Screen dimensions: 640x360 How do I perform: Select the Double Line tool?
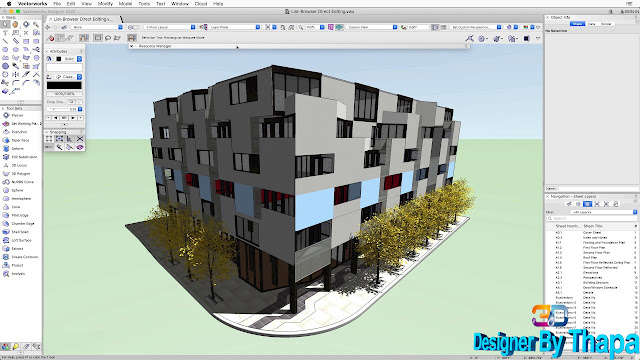click(16, 41)
